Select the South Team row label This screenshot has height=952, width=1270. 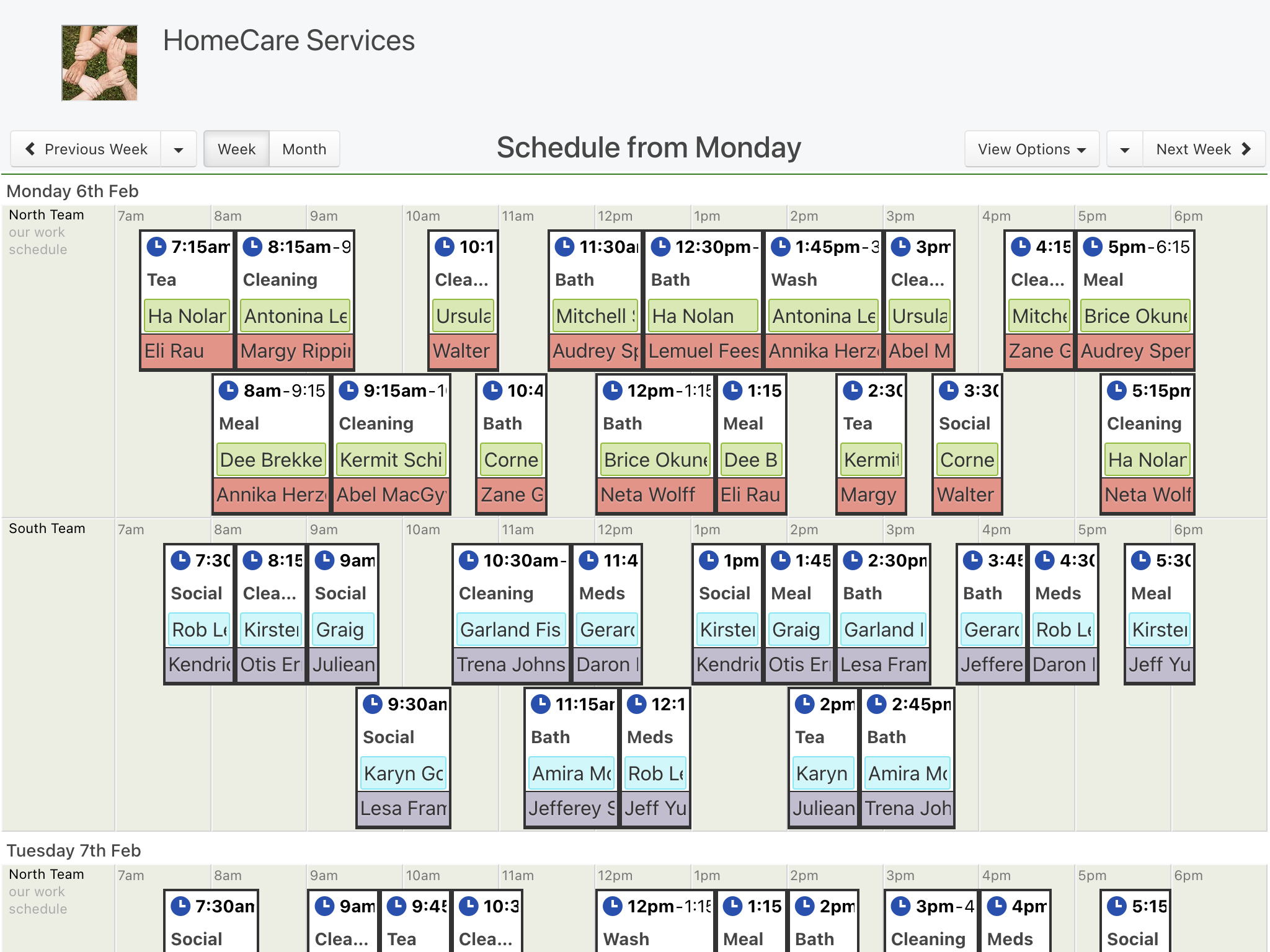pyautogui.click(x=47, y=528)
